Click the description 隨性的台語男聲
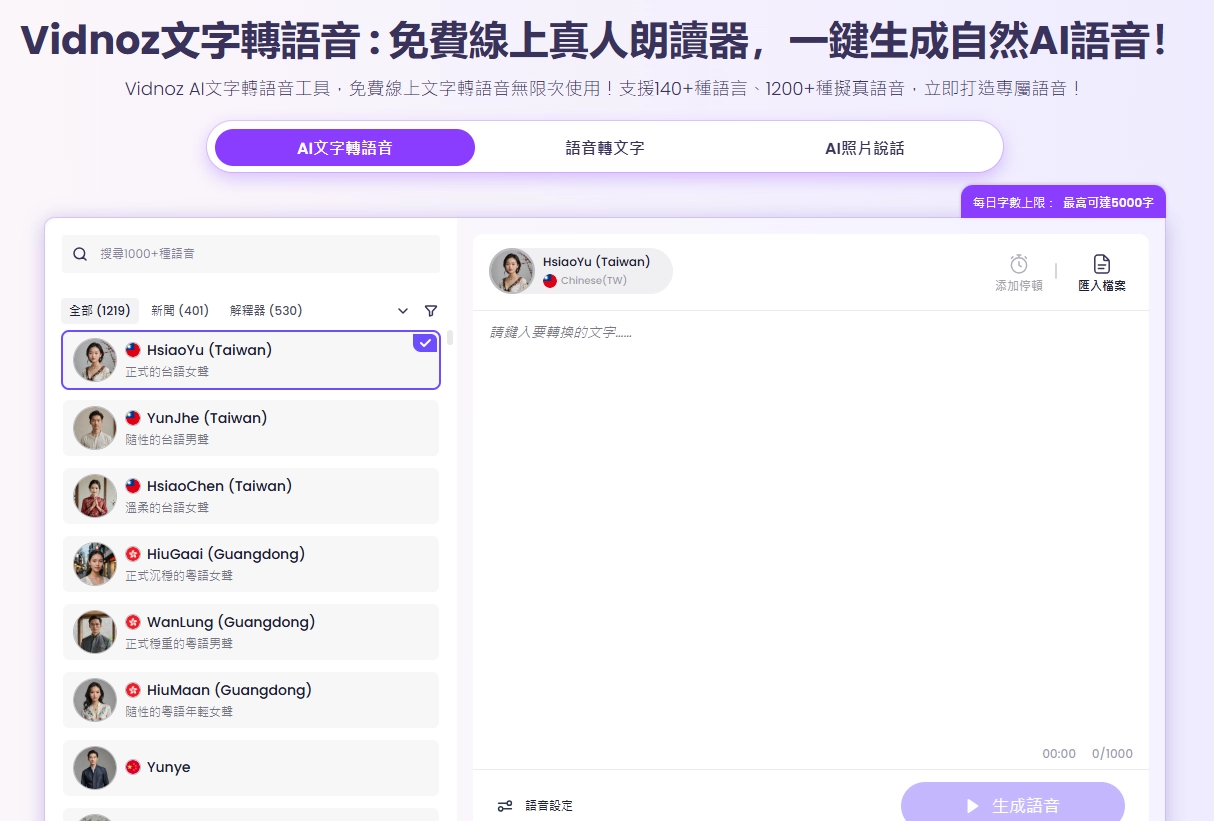 click(x=167, y=440)
